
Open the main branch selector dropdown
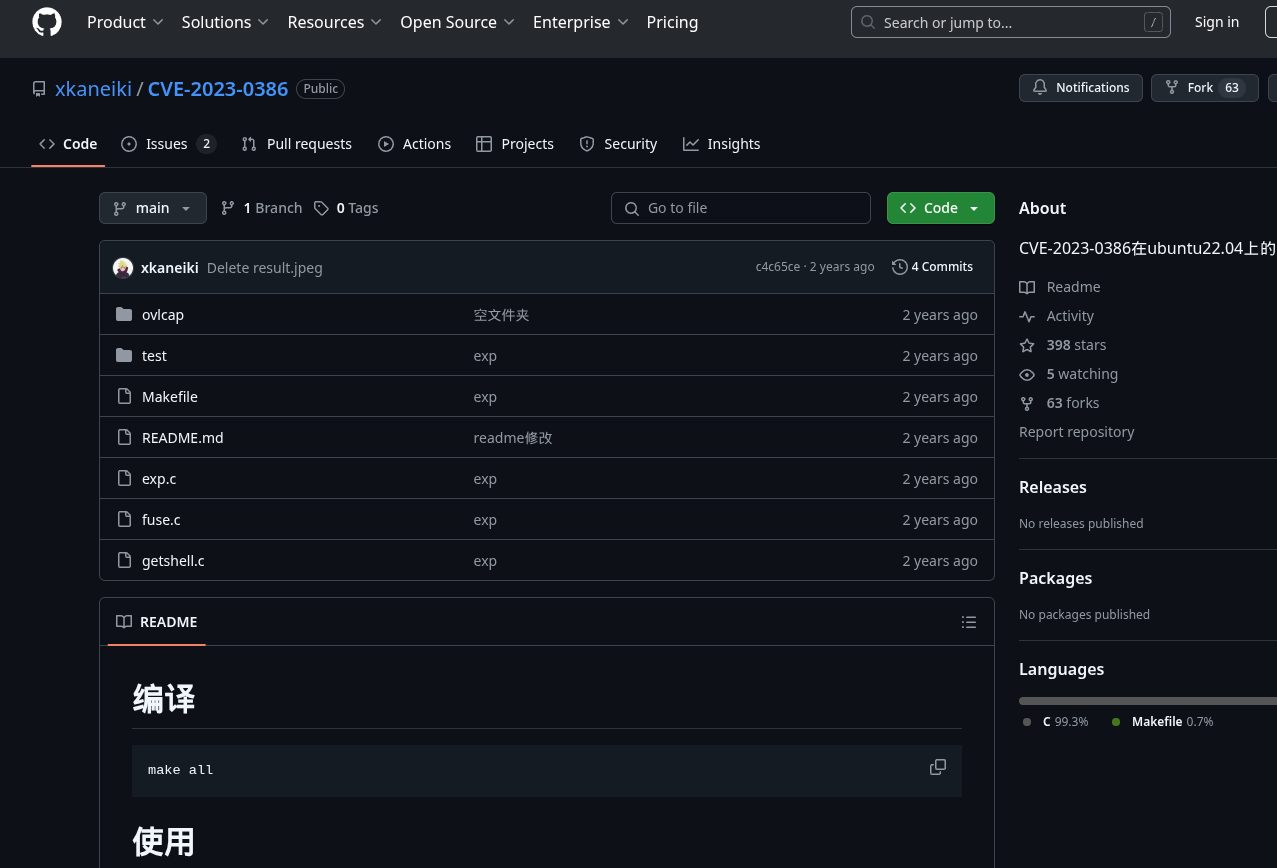point(153,208)
